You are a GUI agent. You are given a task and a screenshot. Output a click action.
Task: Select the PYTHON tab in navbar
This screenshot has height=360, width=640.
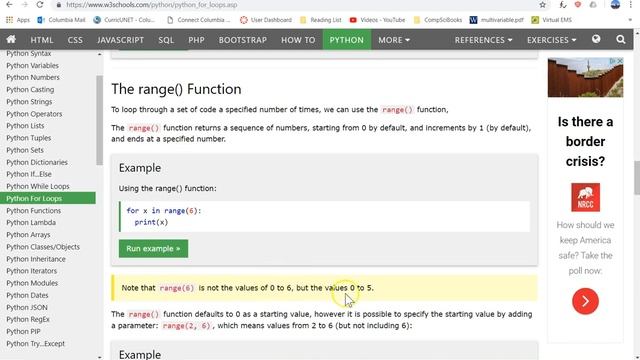pos(347,40)
